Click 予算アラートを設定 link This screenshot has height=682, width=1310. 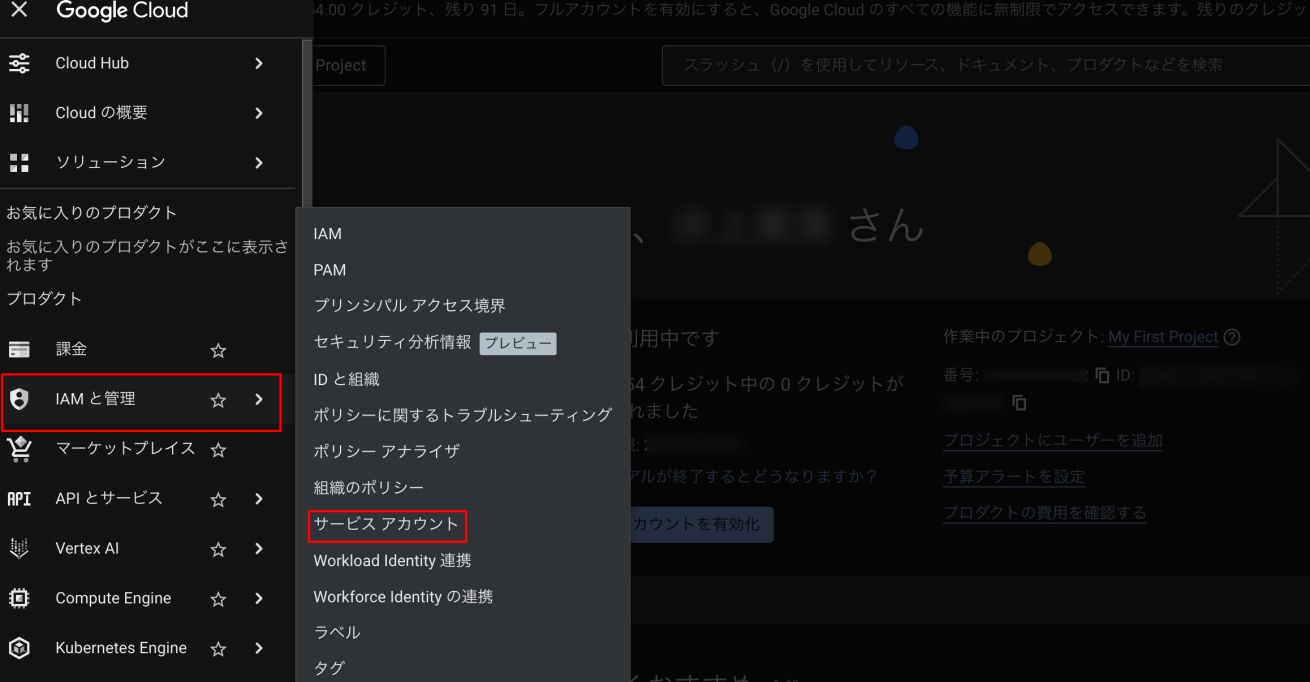tap(1013, 477)
